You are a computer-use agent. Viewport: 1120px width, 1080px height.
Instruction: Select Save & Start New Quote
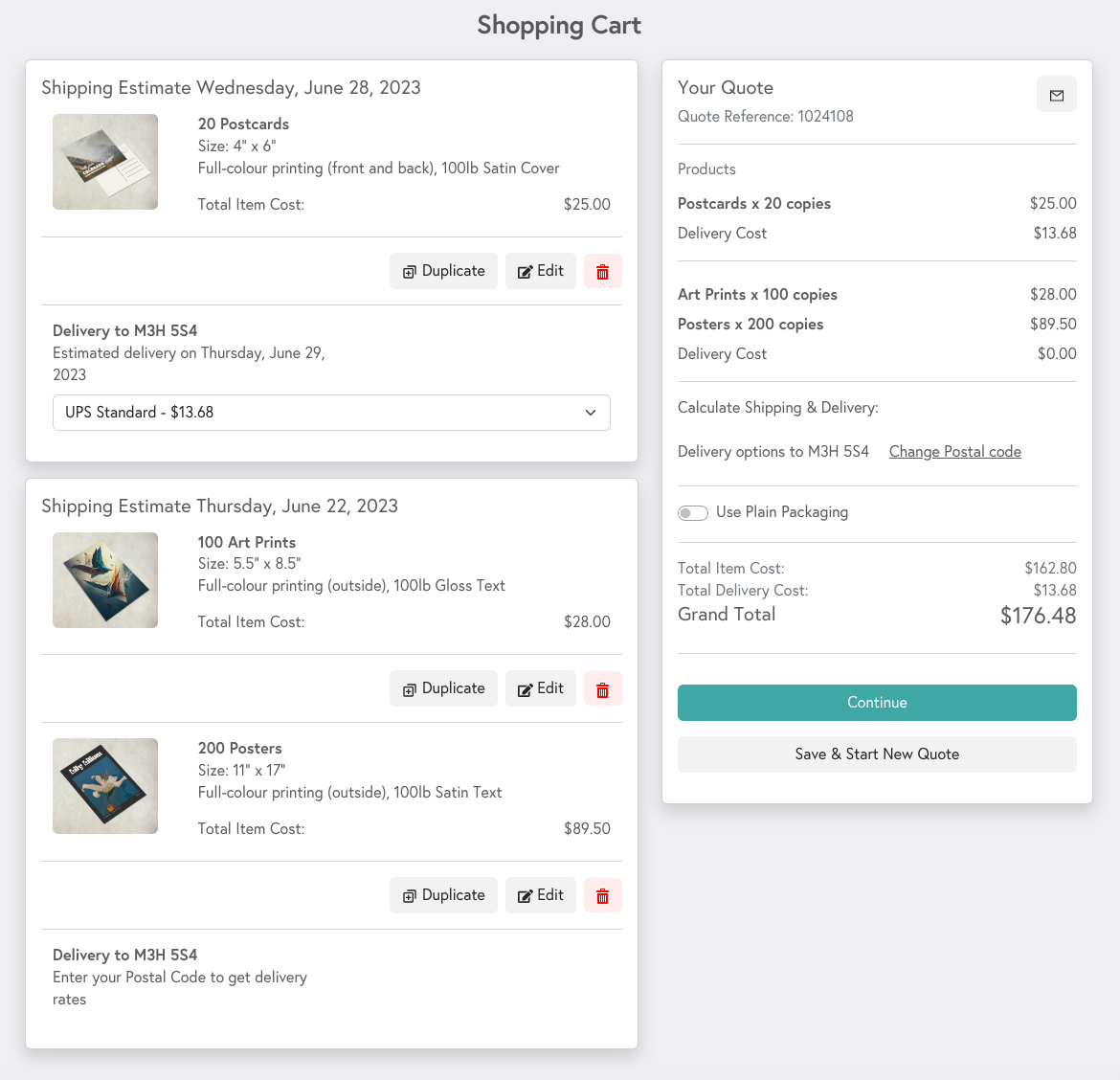[876, 754]
